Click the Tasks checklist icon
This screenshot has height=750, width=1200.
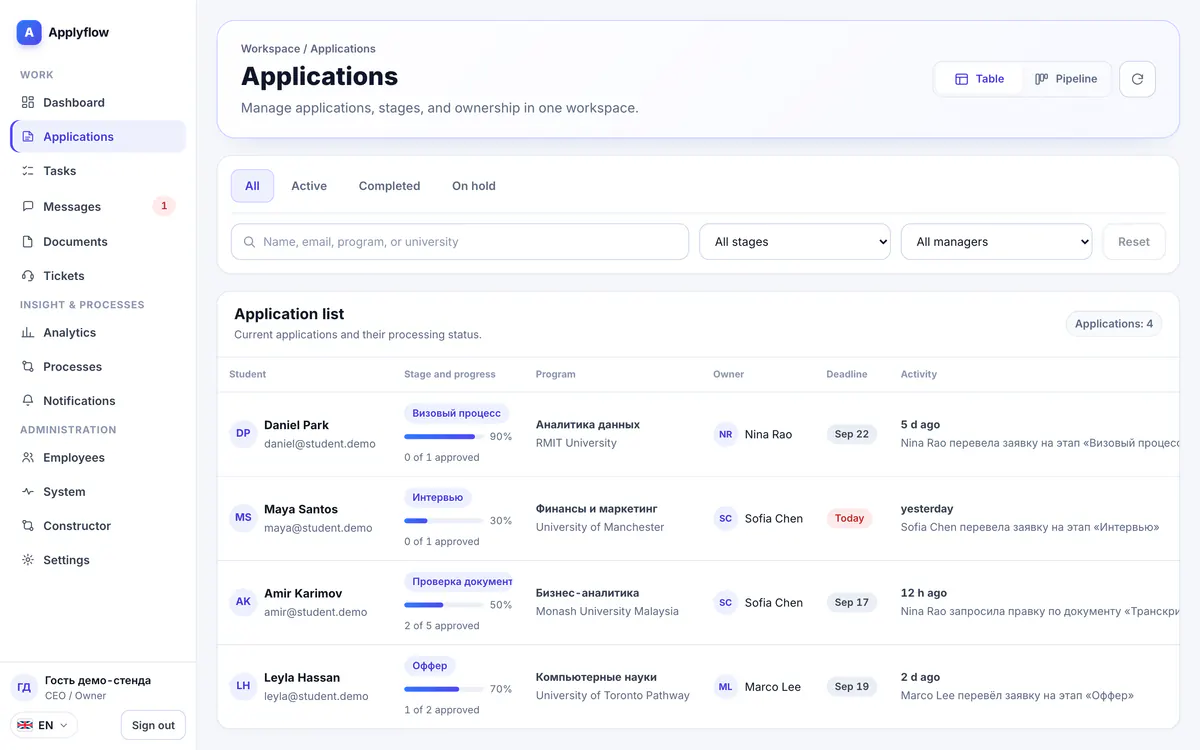(28, 171)
